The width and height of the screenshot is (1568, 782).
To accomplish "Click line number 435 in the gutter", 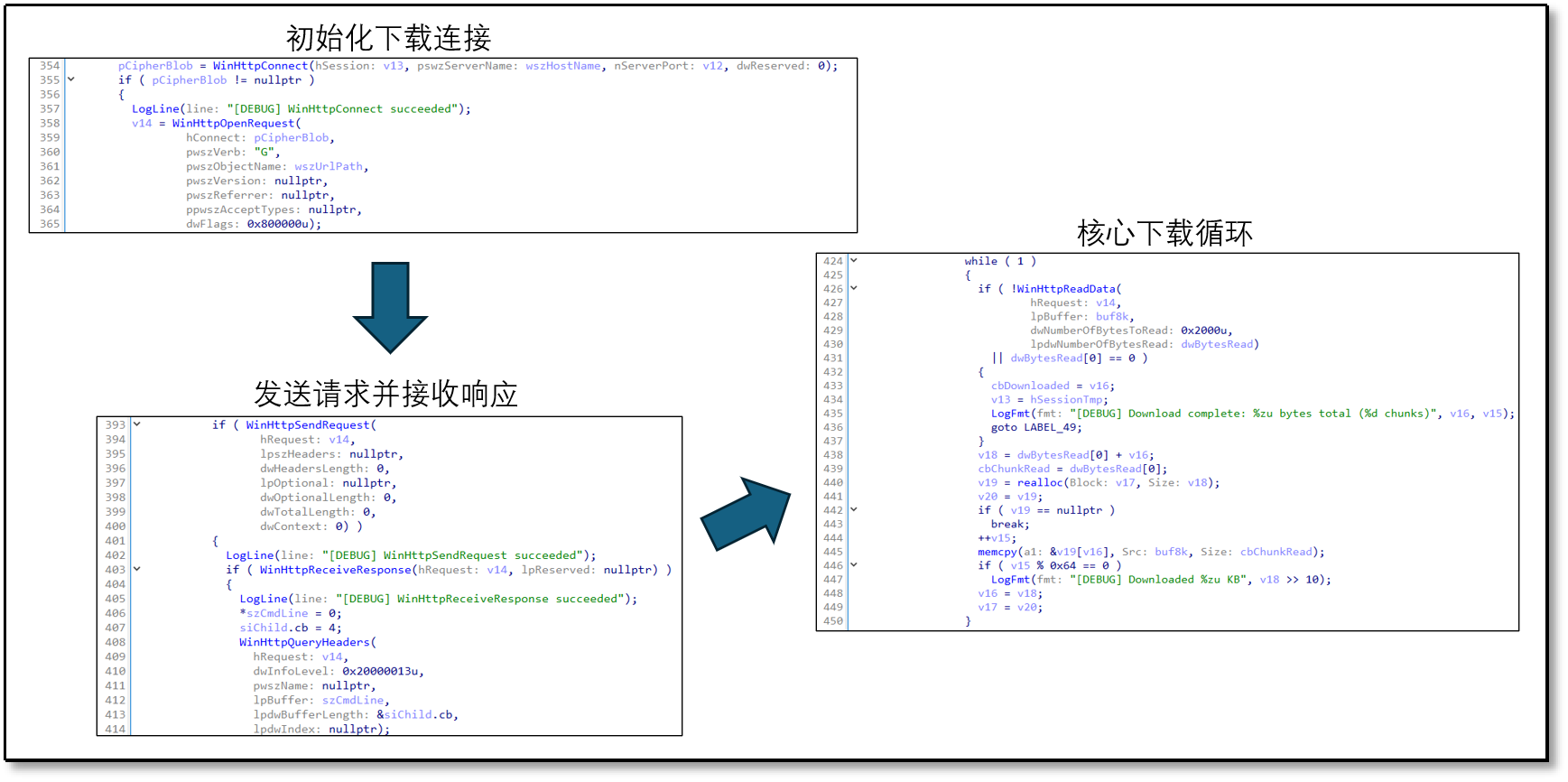I will click(x=832, y=414).
